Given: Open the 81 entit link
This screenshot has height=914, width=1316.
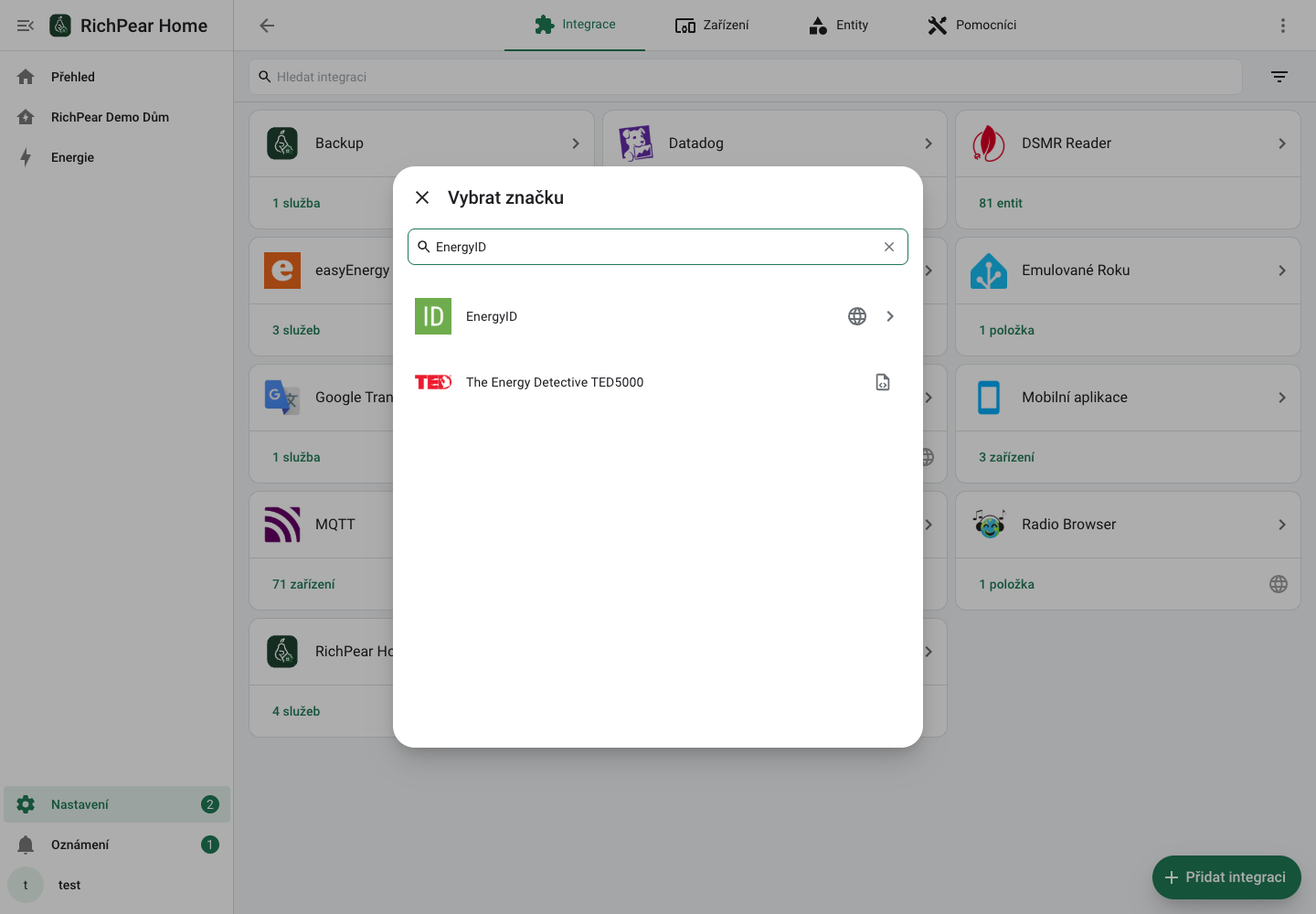Looking at the screenshot, I should tap(1001, 203).
